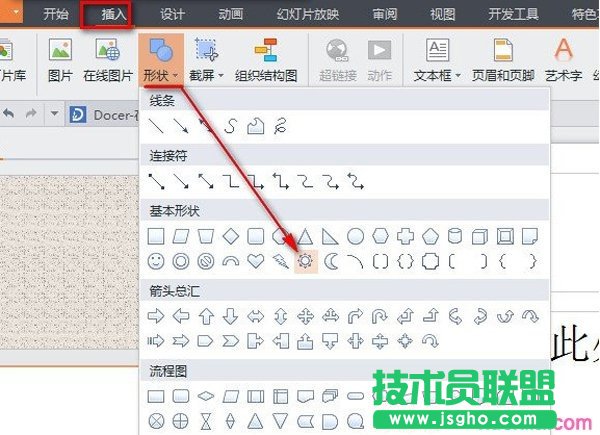The image size is (600, 435).
Task: Select the flowchart merge inverted triangle
Action: [280, 421]
